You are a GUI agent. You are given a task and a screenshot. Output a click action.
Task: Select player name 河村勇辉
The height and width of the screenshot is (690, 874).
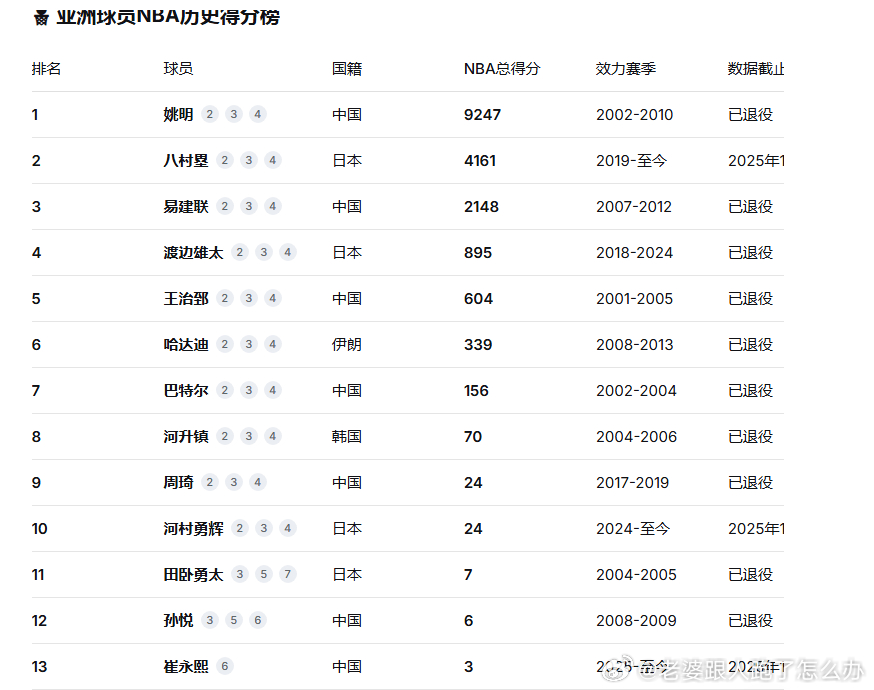[x=193, y=528]
